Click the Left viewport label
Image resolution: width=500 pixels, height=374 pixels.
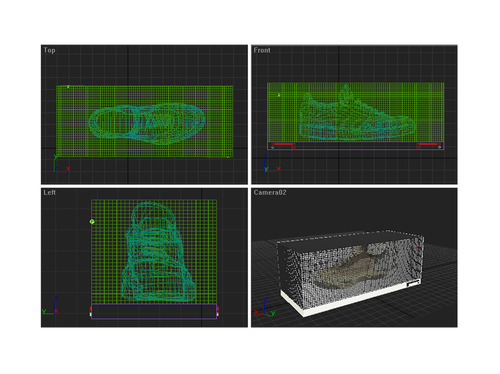tap(49, 193)
